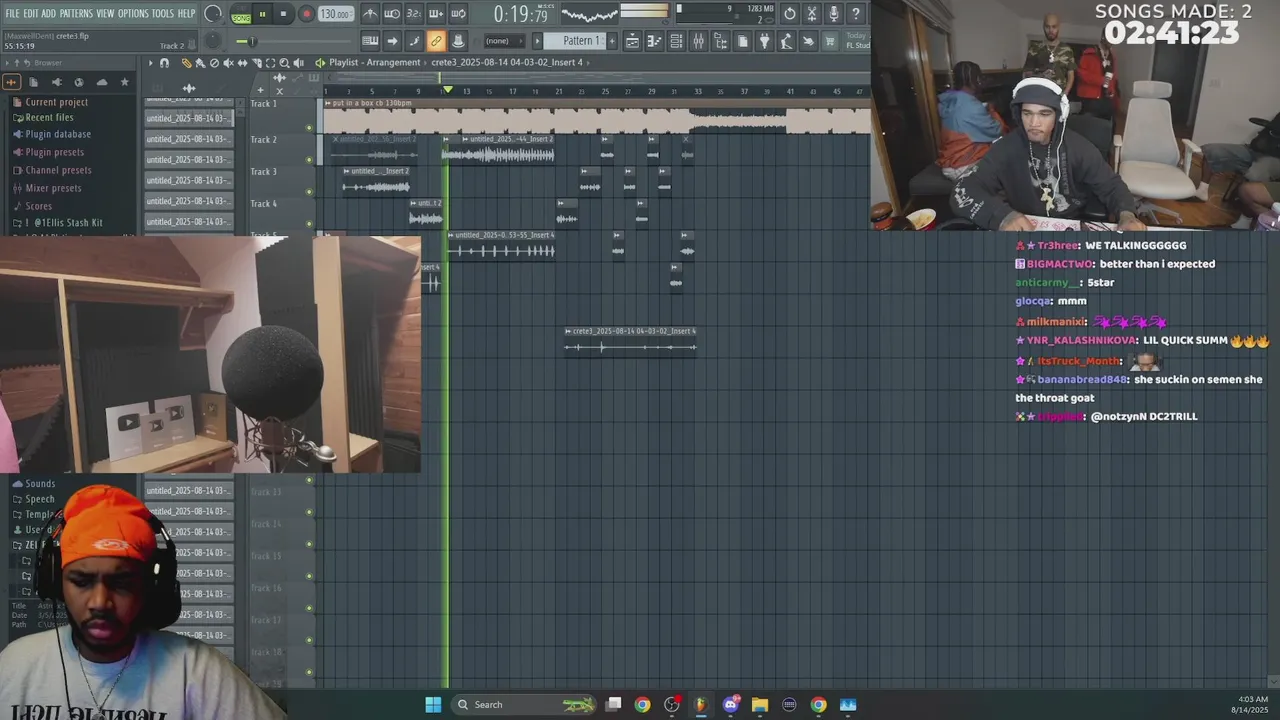Toggle the metronome icon

(x=370, y=14)
